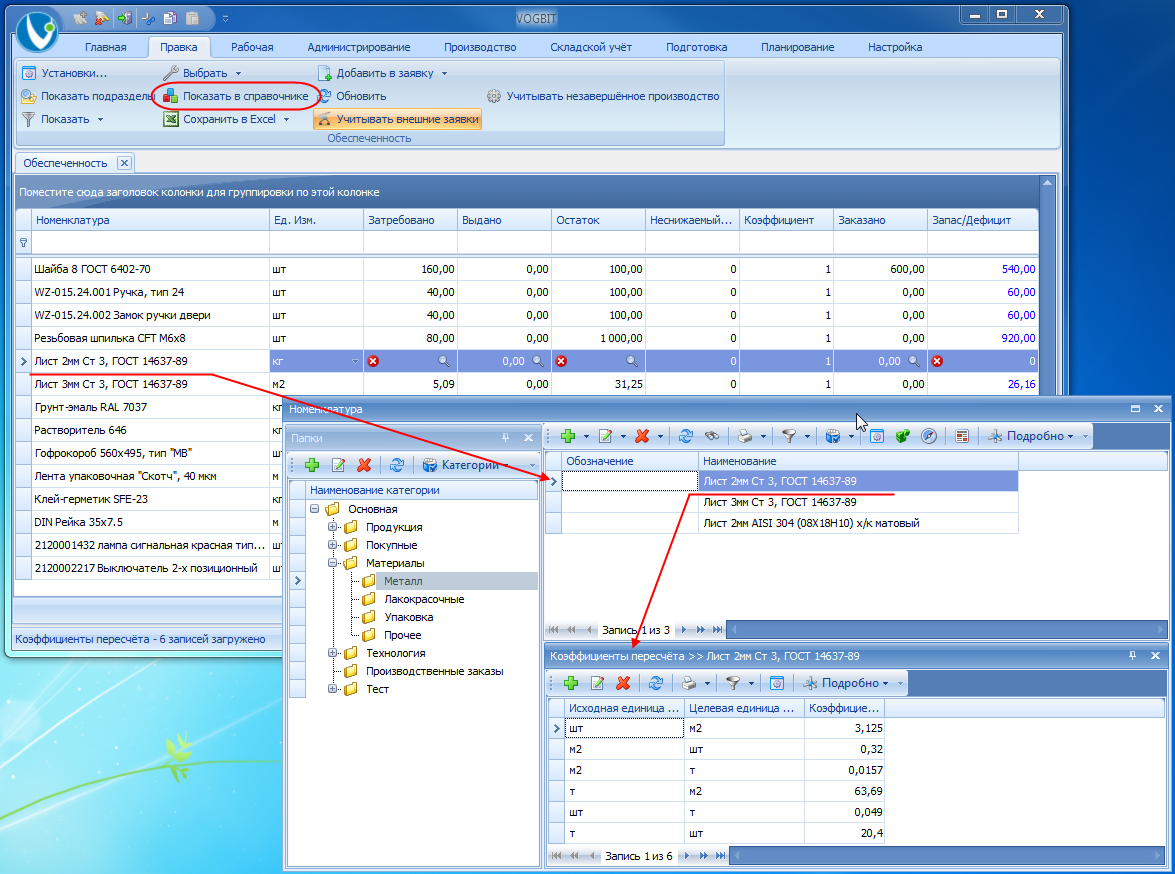Click the edit icon in Номенклатура toolbar
The image size is (1175, 874).
coord(605,436)
